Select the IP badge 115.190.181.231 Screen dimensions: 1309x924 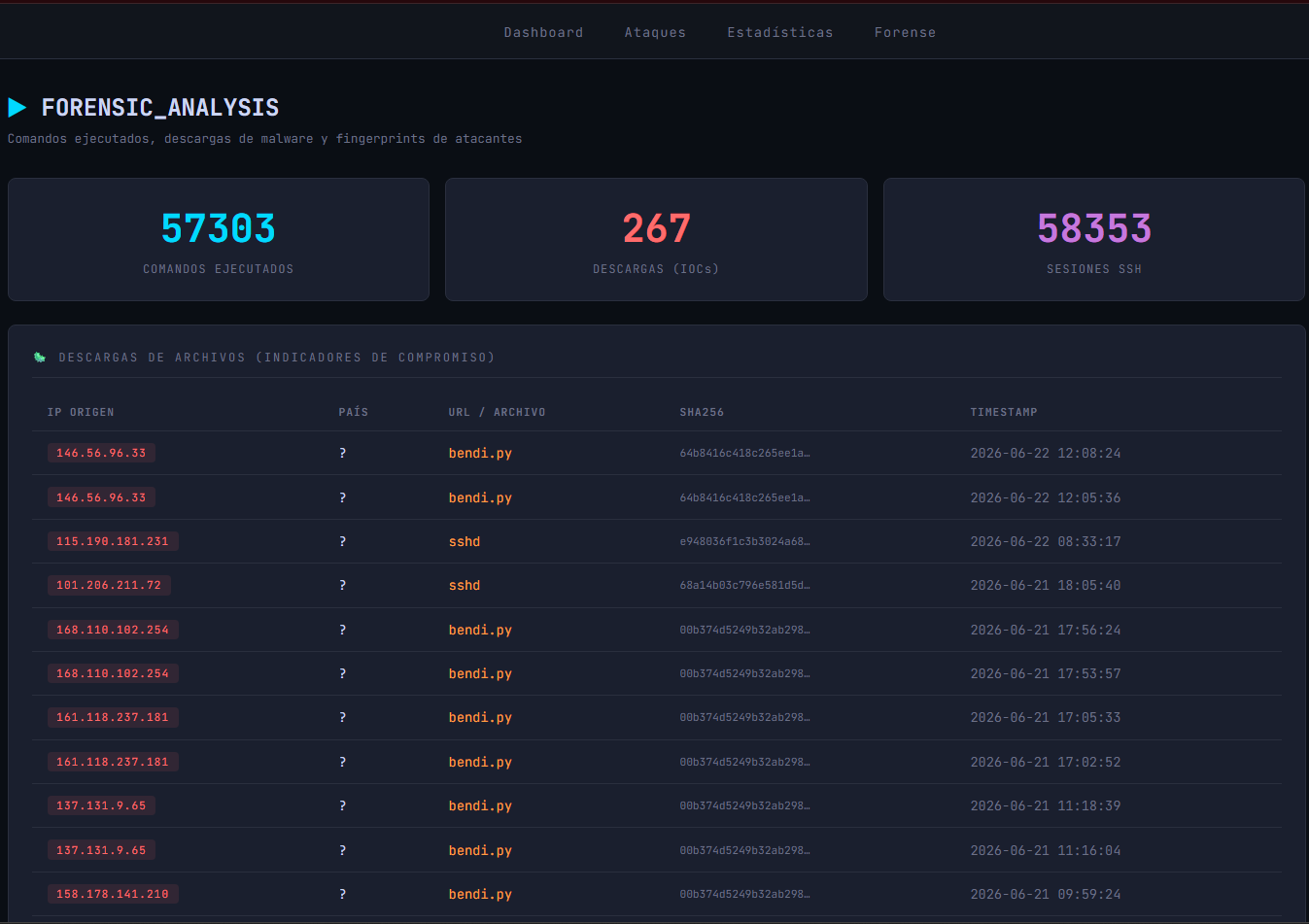(113, 541)
